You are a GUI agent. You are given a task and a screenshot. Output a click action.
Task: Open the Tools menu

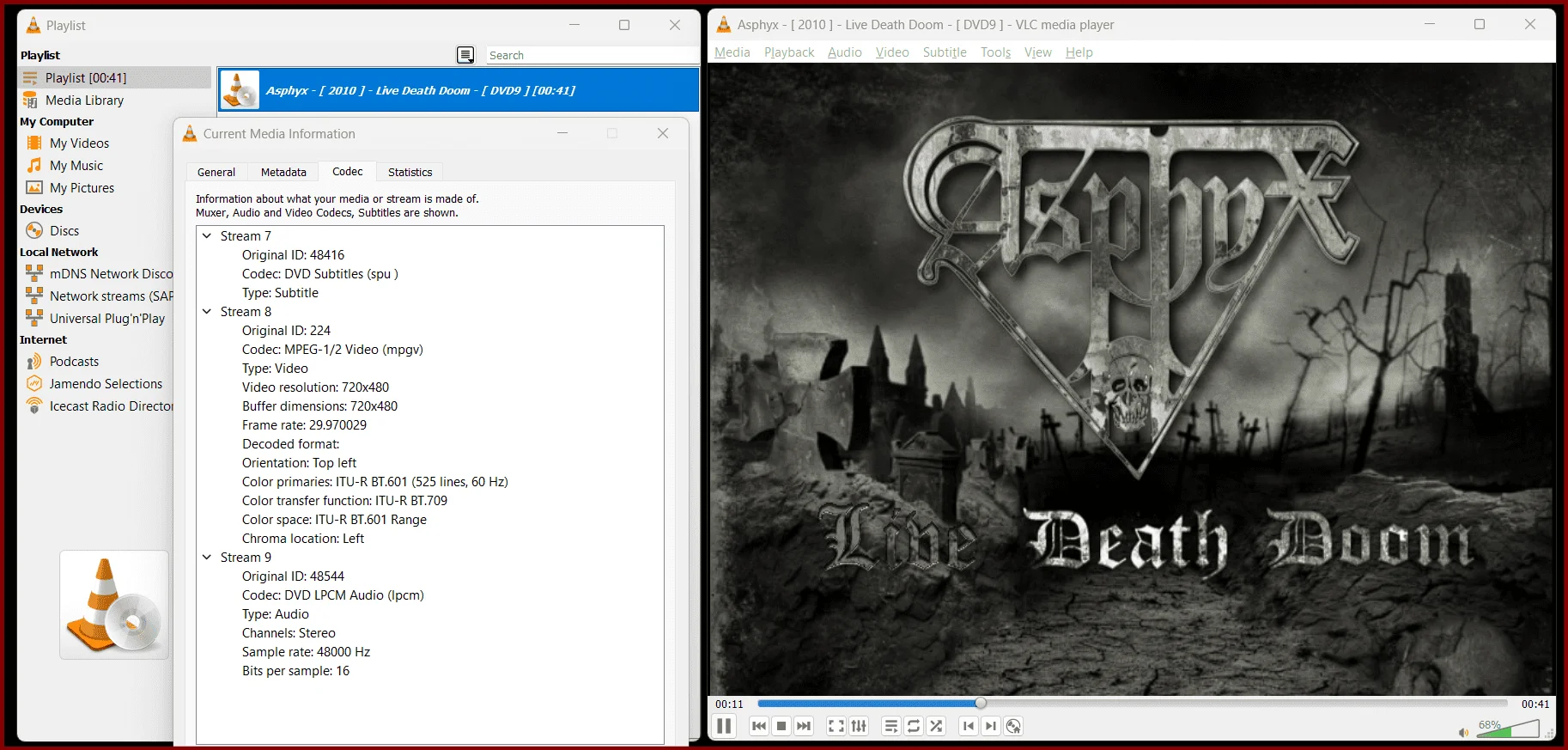click(x=996, y=52)
